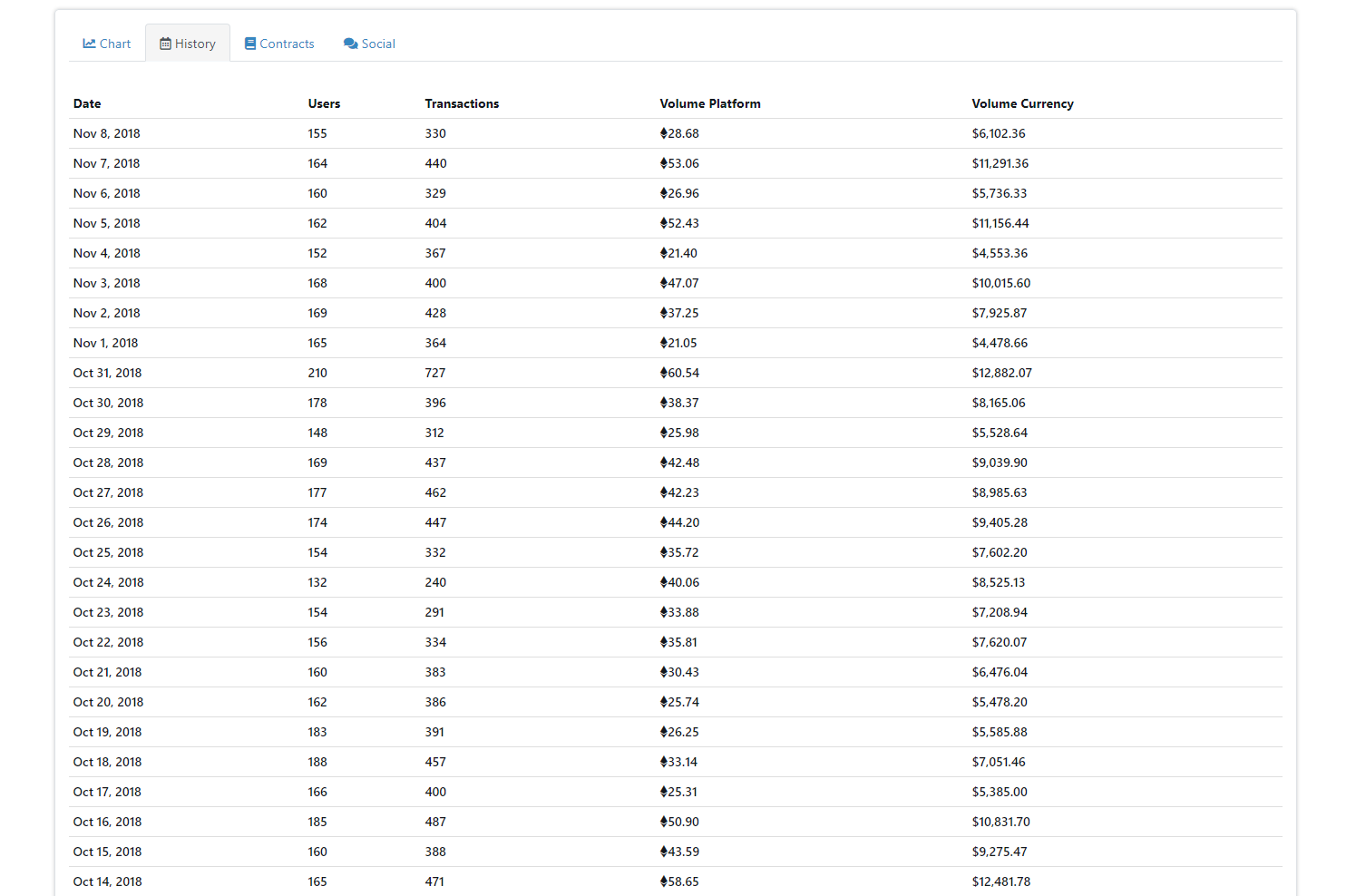Screen dimensions: 1356x896
Task: Click the book icon beside Contracts
Action: (x=250, y=44)
